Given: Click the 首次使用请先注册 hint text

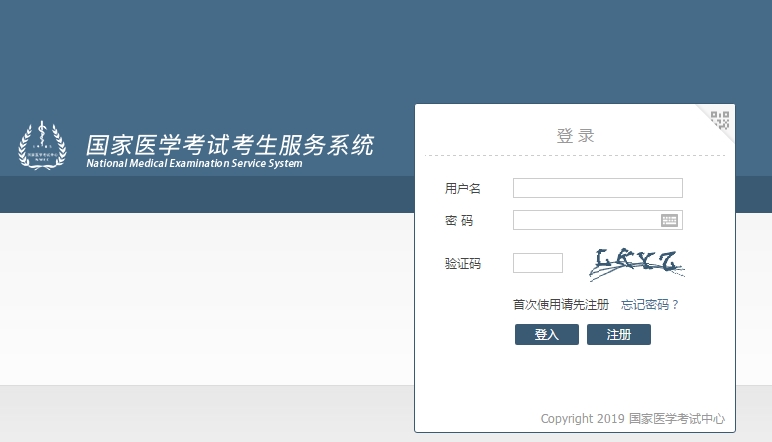Looking at the screenshot, I should pos(560,305).
